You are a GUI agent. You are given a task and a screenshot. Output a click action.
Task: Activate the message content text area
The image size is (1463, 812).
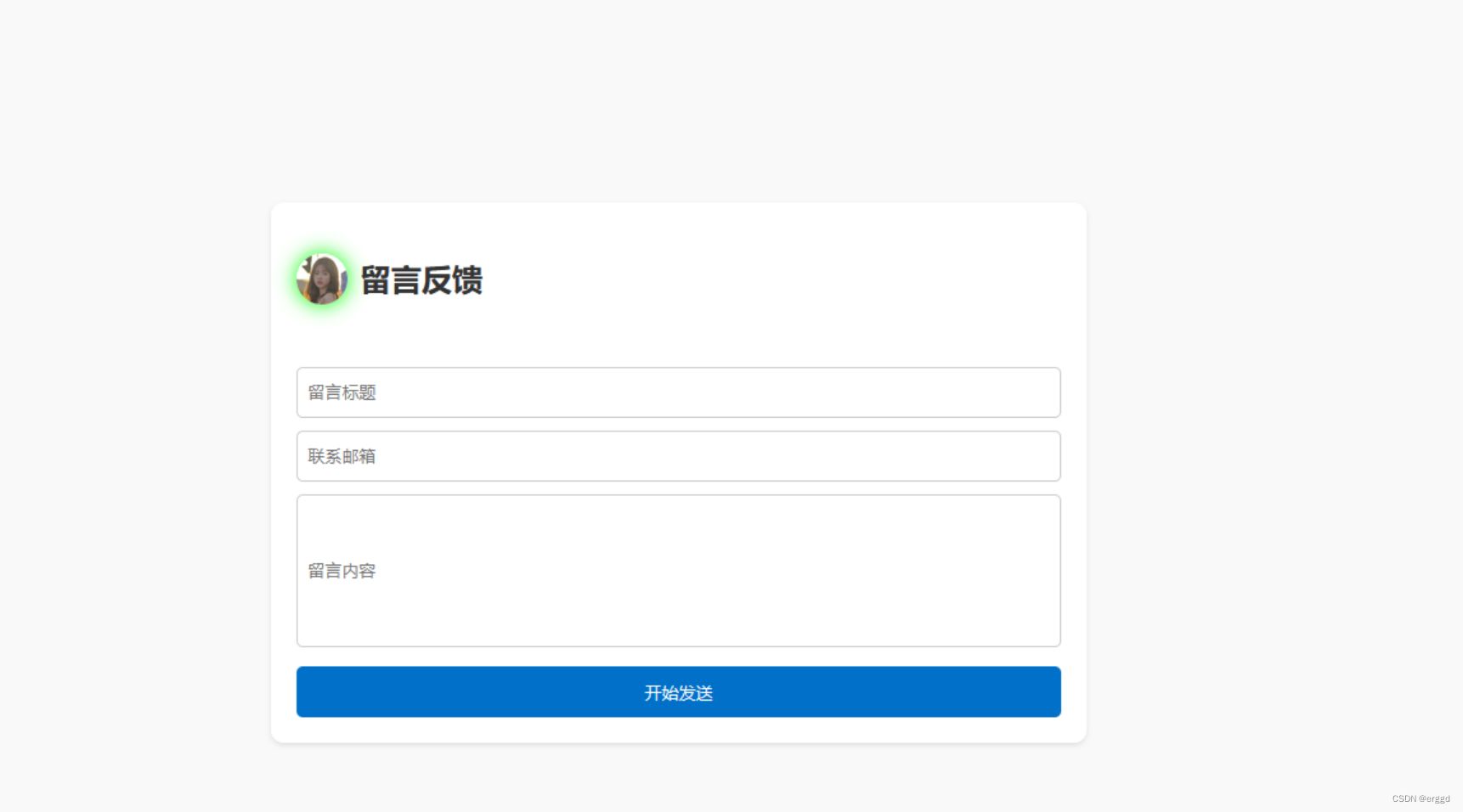tap(678, 569)
